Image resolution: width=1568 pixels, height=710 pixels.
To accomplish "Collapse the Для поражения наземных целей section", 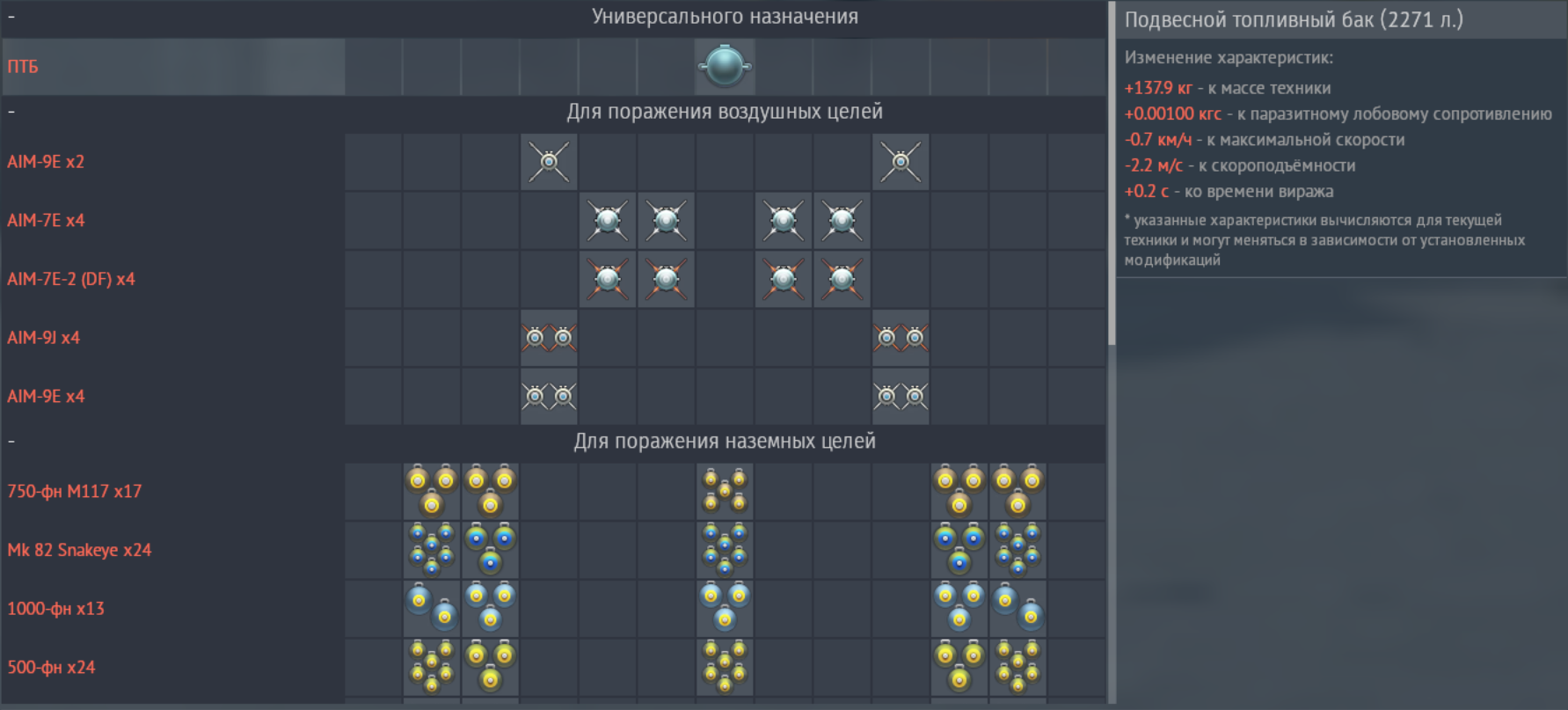I will [x=11, y=441].
